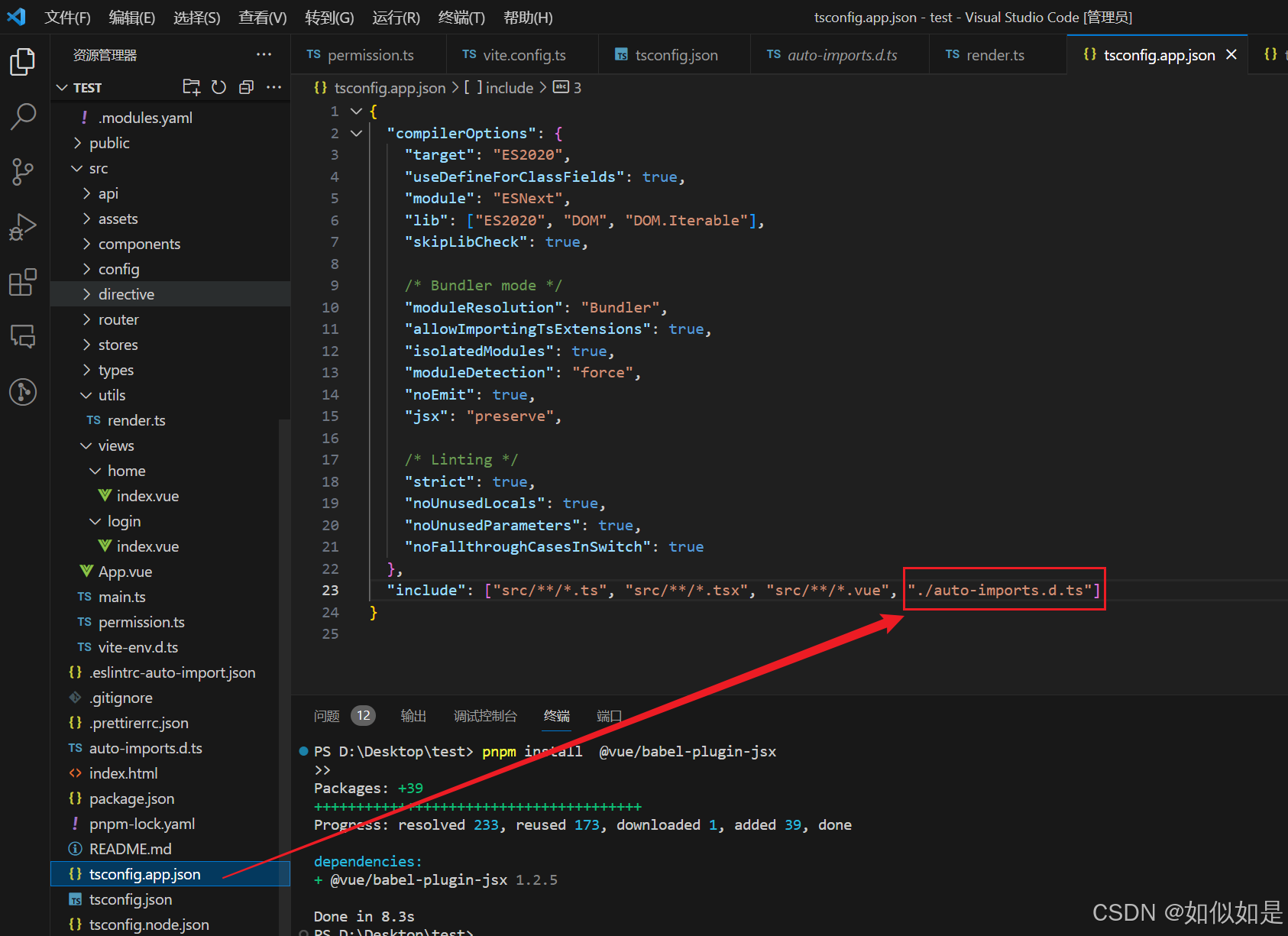Collapse the TEST project root

pos(63,88)
